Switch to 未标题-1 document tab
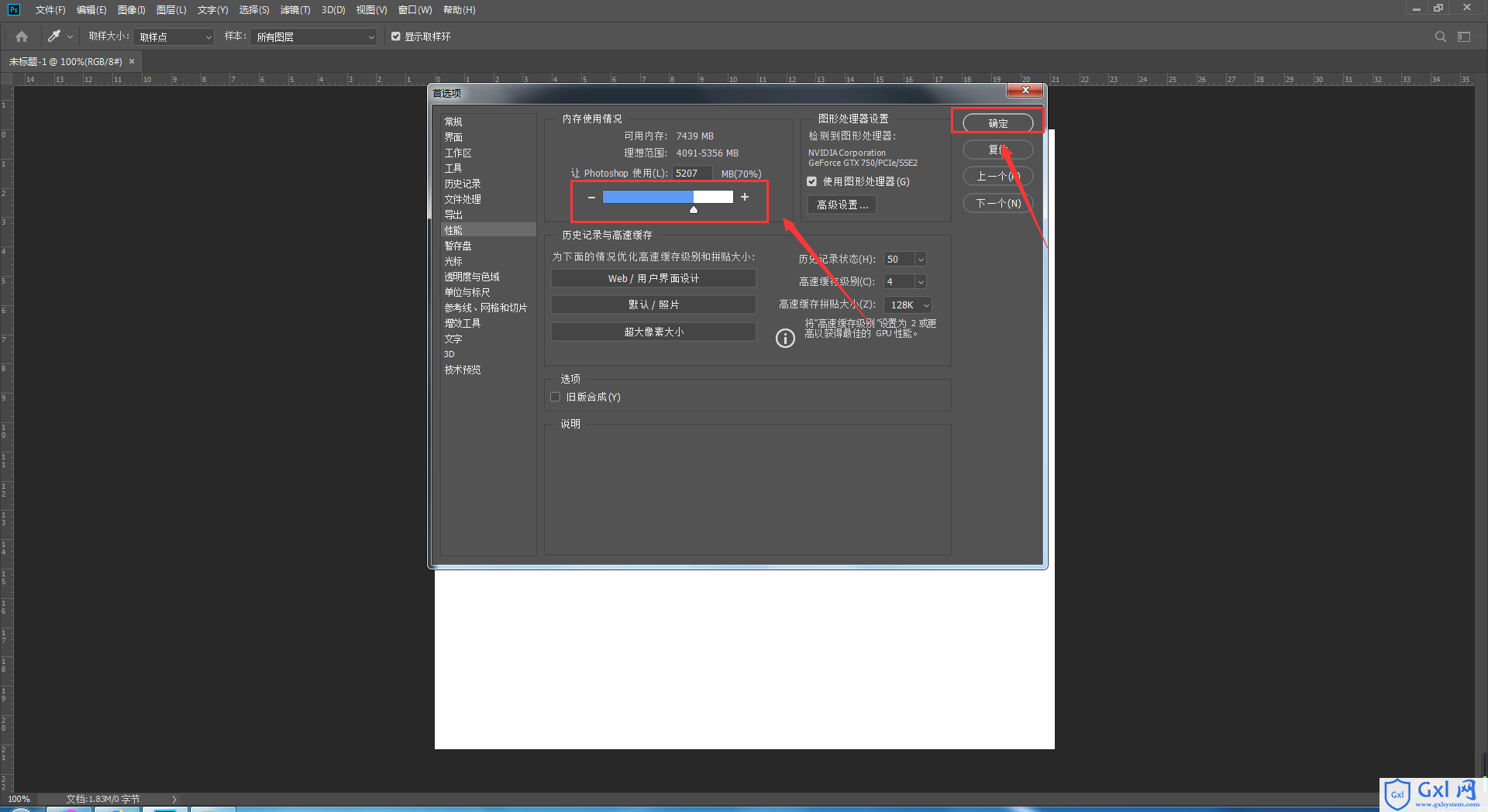1488x812 pixels. (65, 61)
